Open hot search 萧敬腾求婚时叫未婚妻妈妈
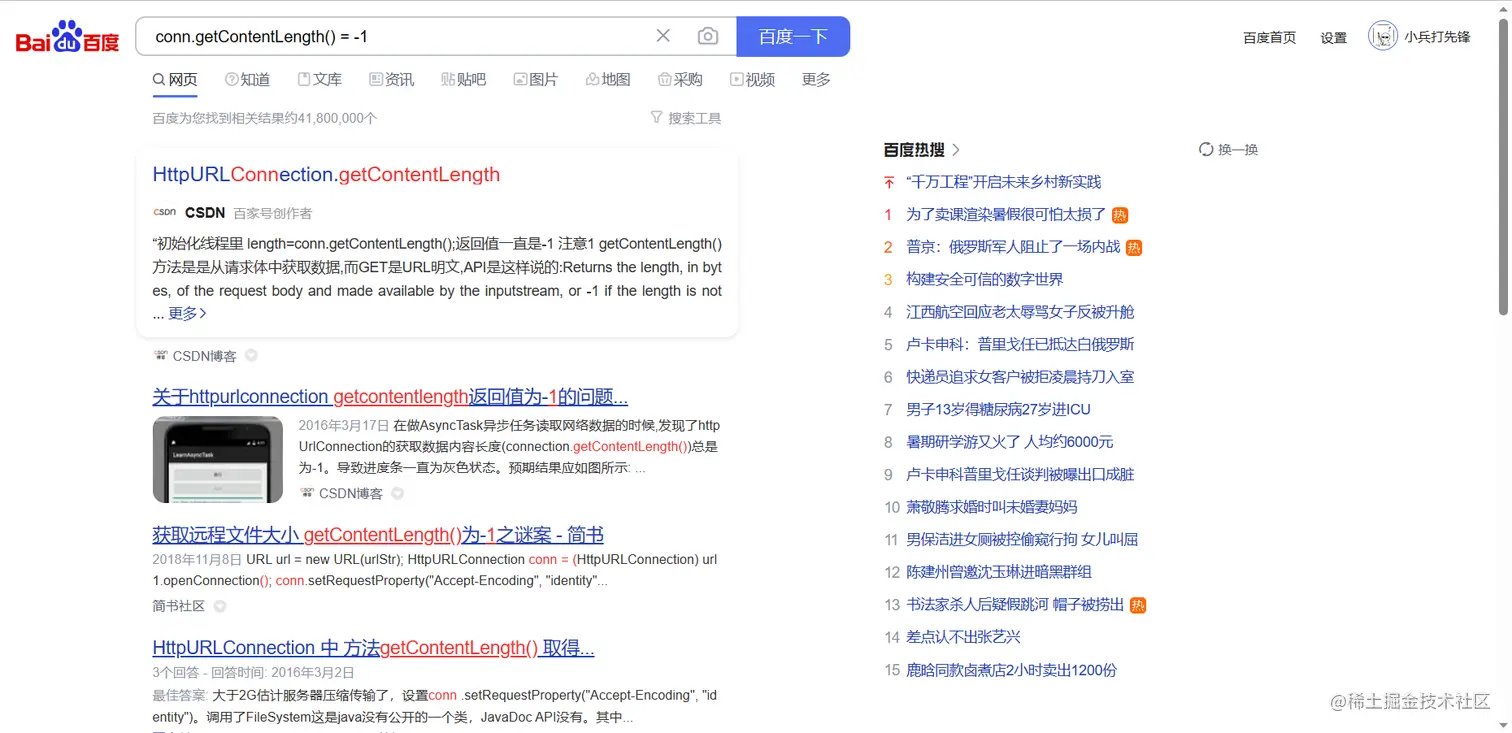The height and width of the screenshot is (733, 1512). tap(991, 507)
